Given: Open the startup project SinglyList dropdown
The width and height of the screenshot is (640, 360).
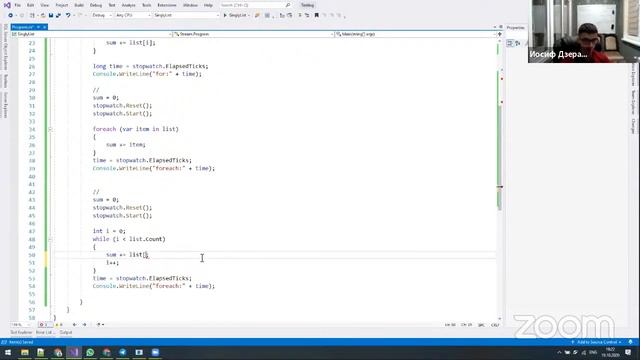Looking at the screenshot, I should pyautogui.click(x=186, y=15).
